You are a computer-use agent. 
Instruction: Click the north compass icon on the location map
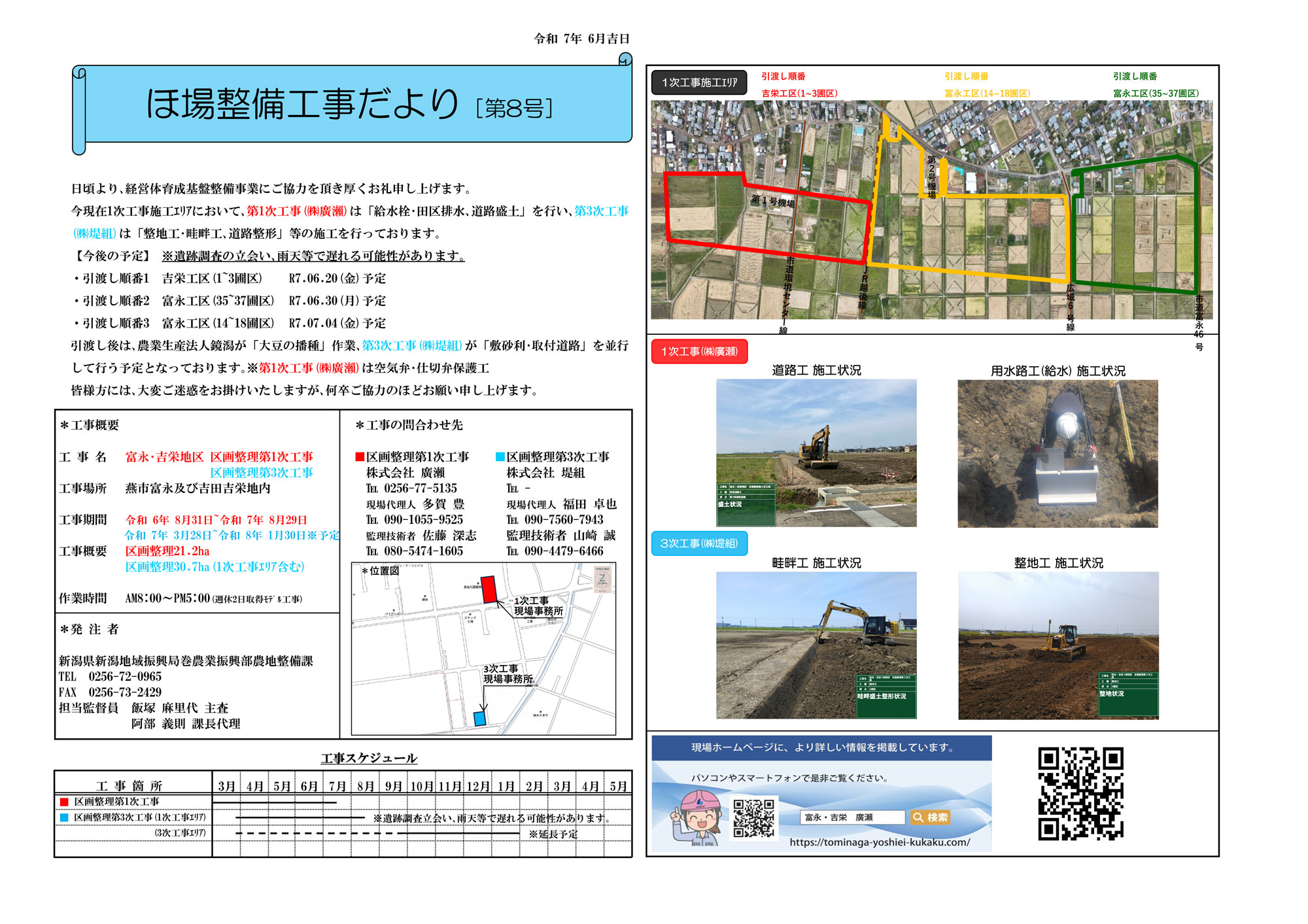[x=602, y=579]
